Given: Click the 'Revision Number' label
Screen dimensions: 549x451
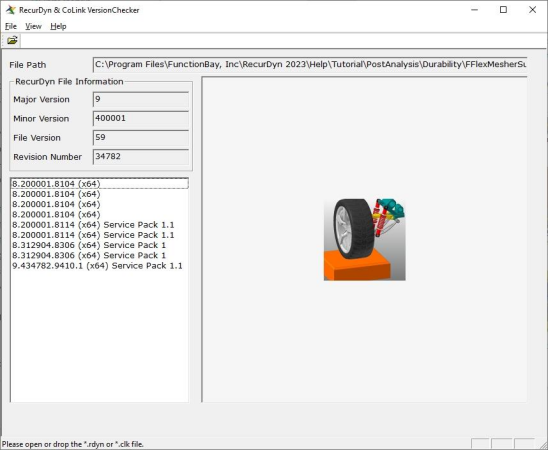Looking at the screenshot, I should point(47,157).
